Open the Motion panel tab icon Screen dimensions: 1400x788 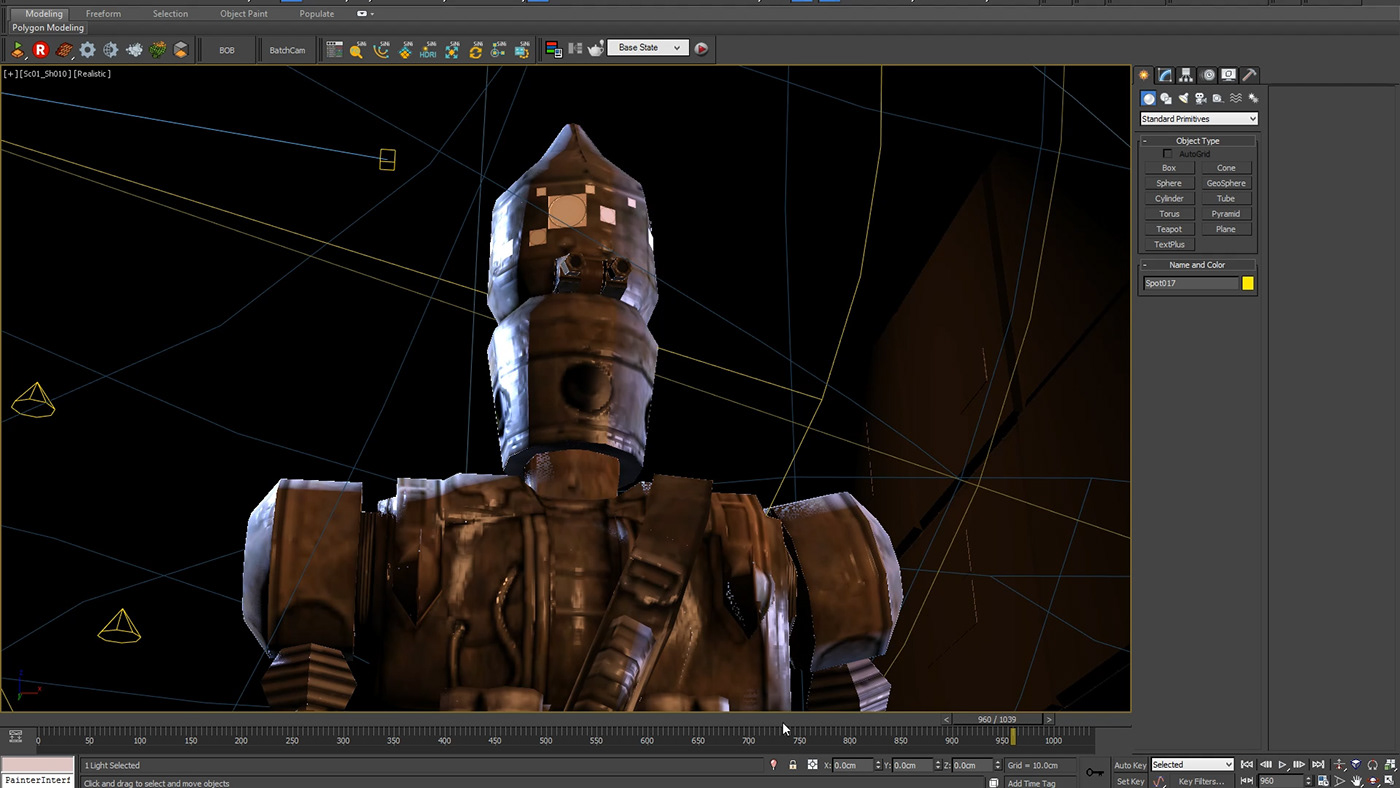(x=1208, y=75)
